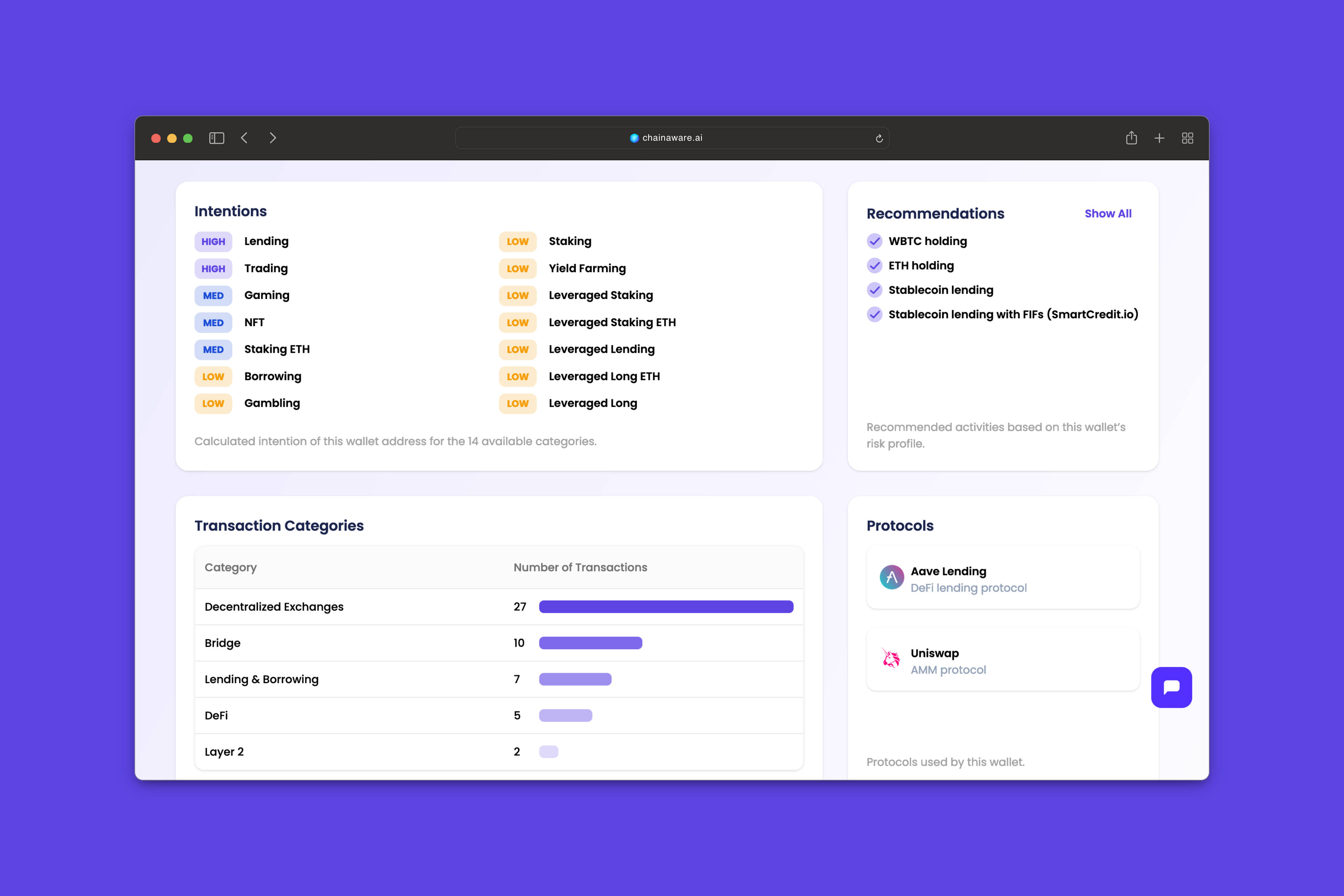Viewport: 1344px width, 896px height.
Task: Open a new browser tab with the plus icon
Action: [x=1160, y=138]
